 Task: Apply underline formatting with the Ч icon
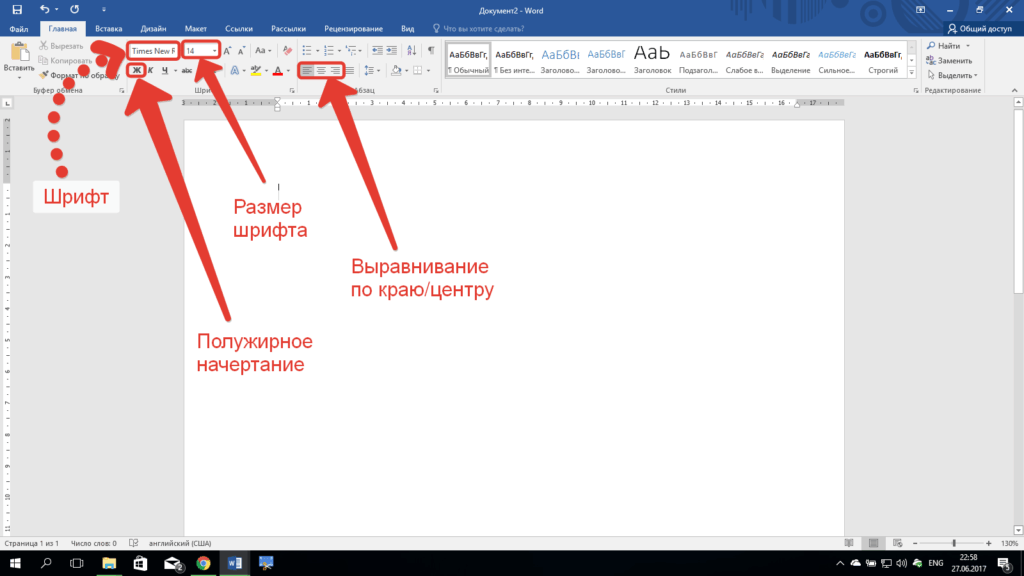[164, 70]
